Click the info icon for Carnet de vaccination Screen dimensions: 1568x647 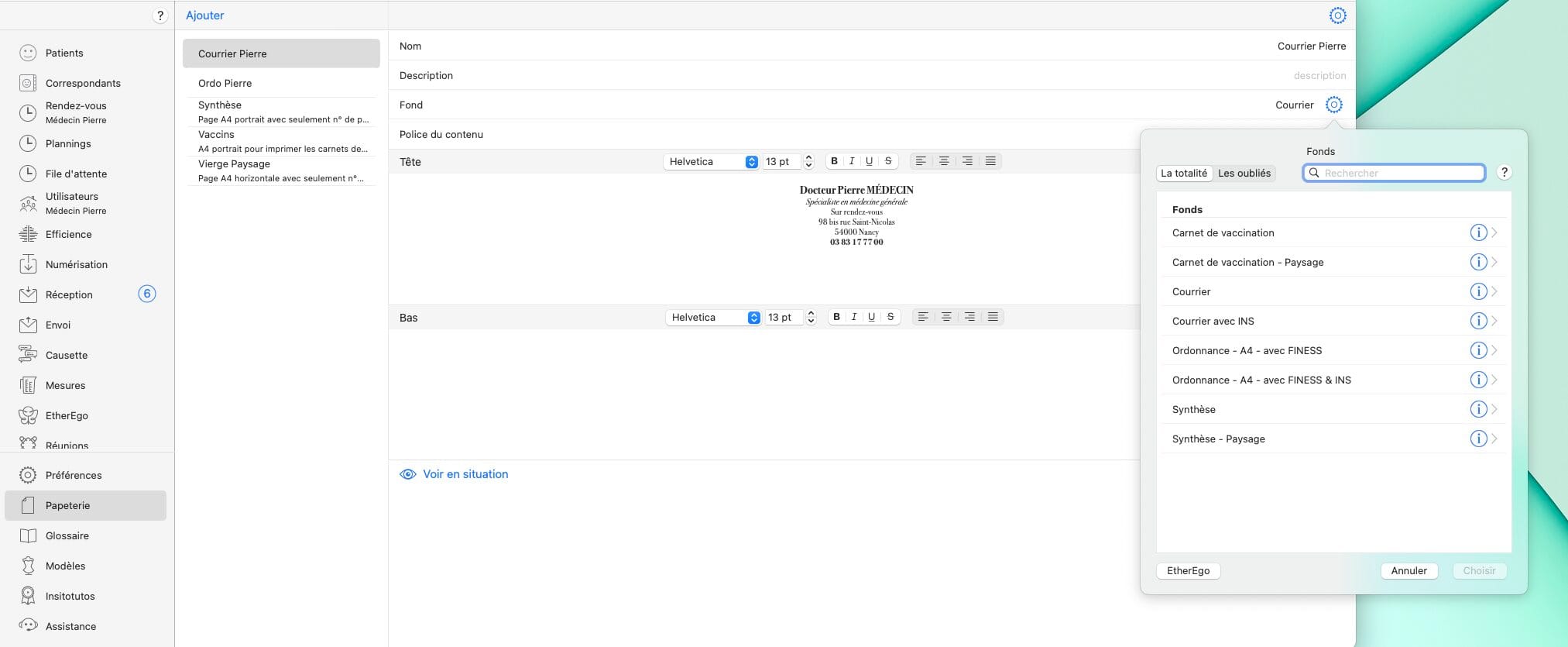[1477, 232]
